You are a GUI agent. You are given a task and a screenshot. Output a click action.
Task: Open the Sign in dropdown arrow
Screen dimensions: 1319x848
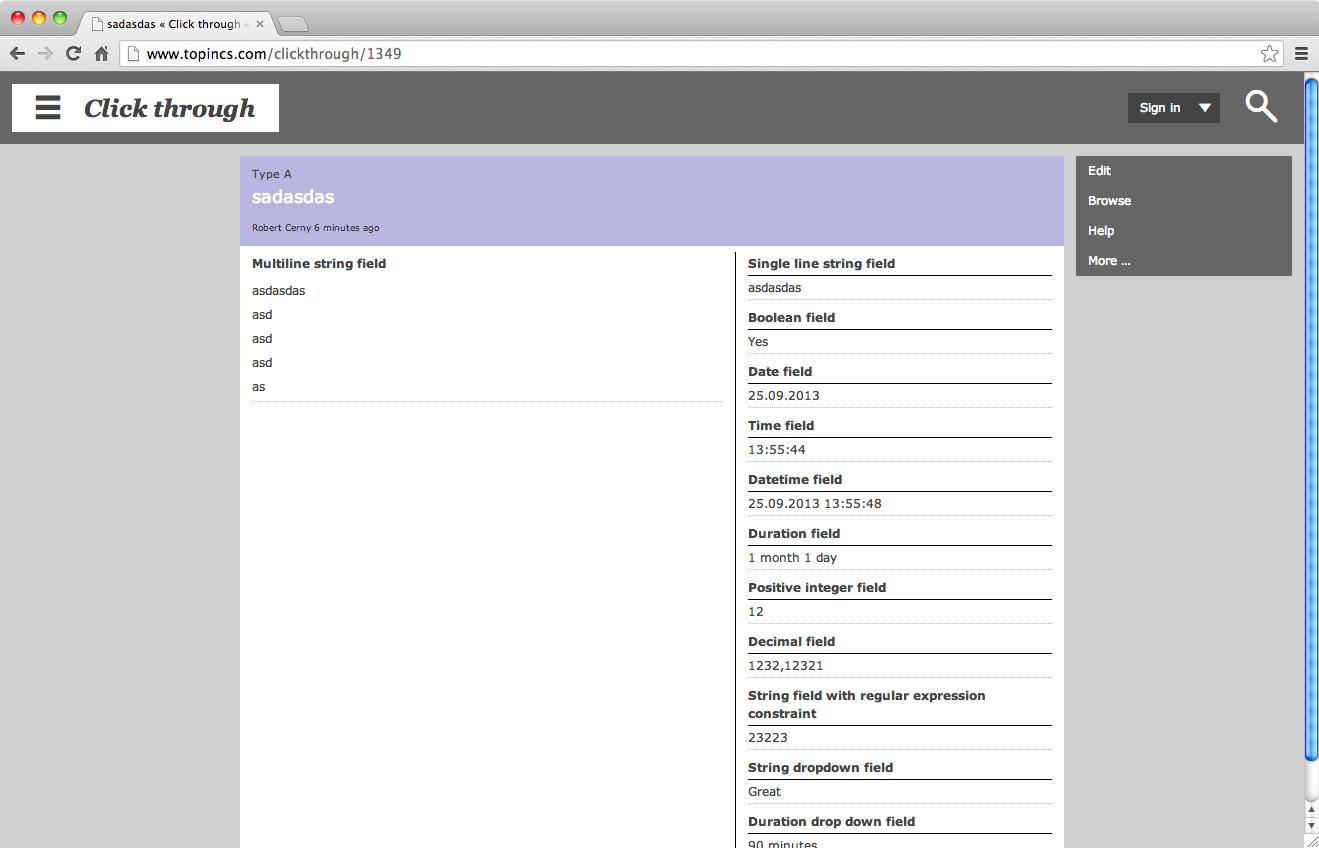pos(1205,107)
